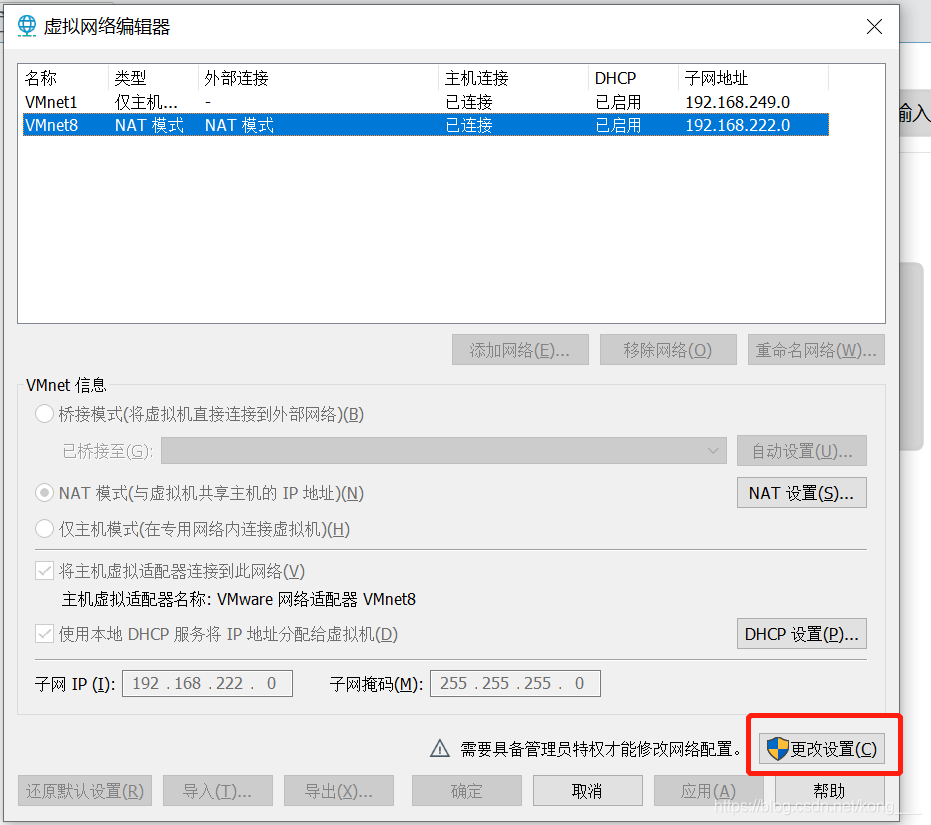
Task: Toggle 将主机虚拟适配器连接到此网络 checkbox
Action: [45, 571]
